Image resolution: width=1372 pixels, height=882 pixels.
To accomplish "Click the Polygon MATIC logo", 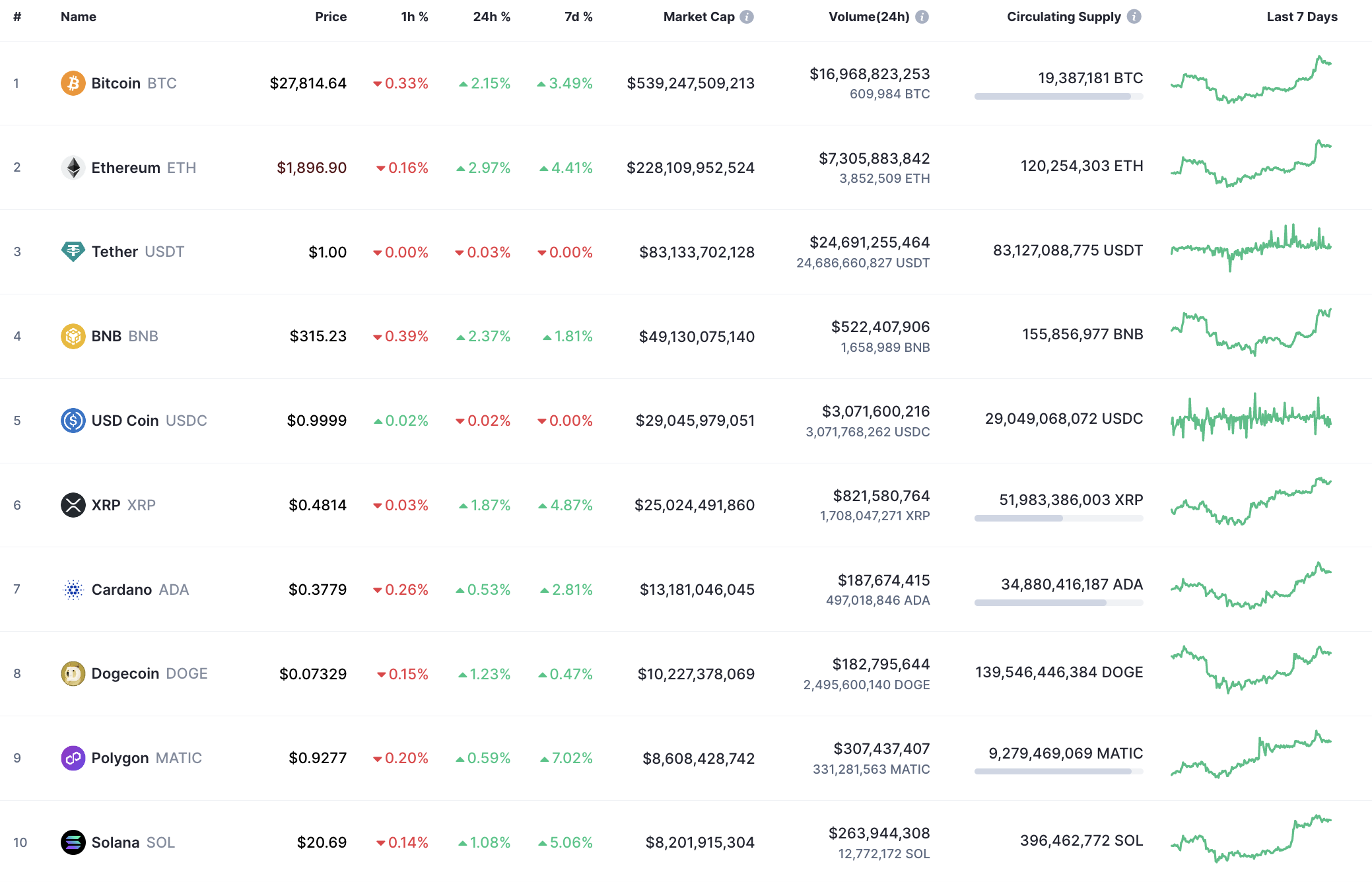I will (x=74, y=758).
